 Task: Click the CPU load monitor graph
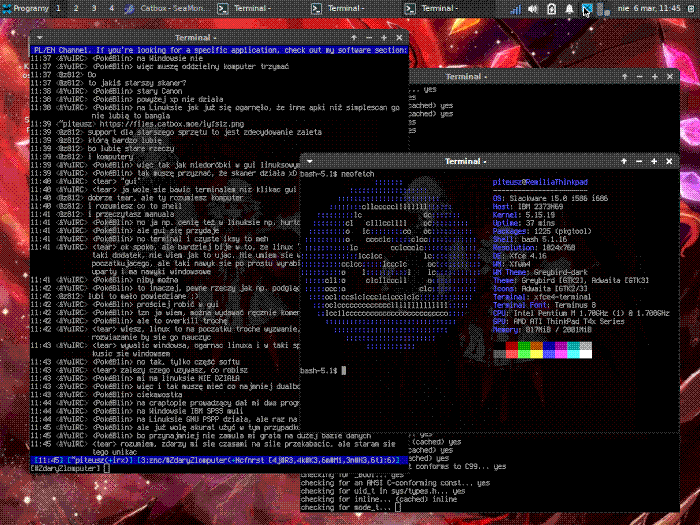(604, 9)
